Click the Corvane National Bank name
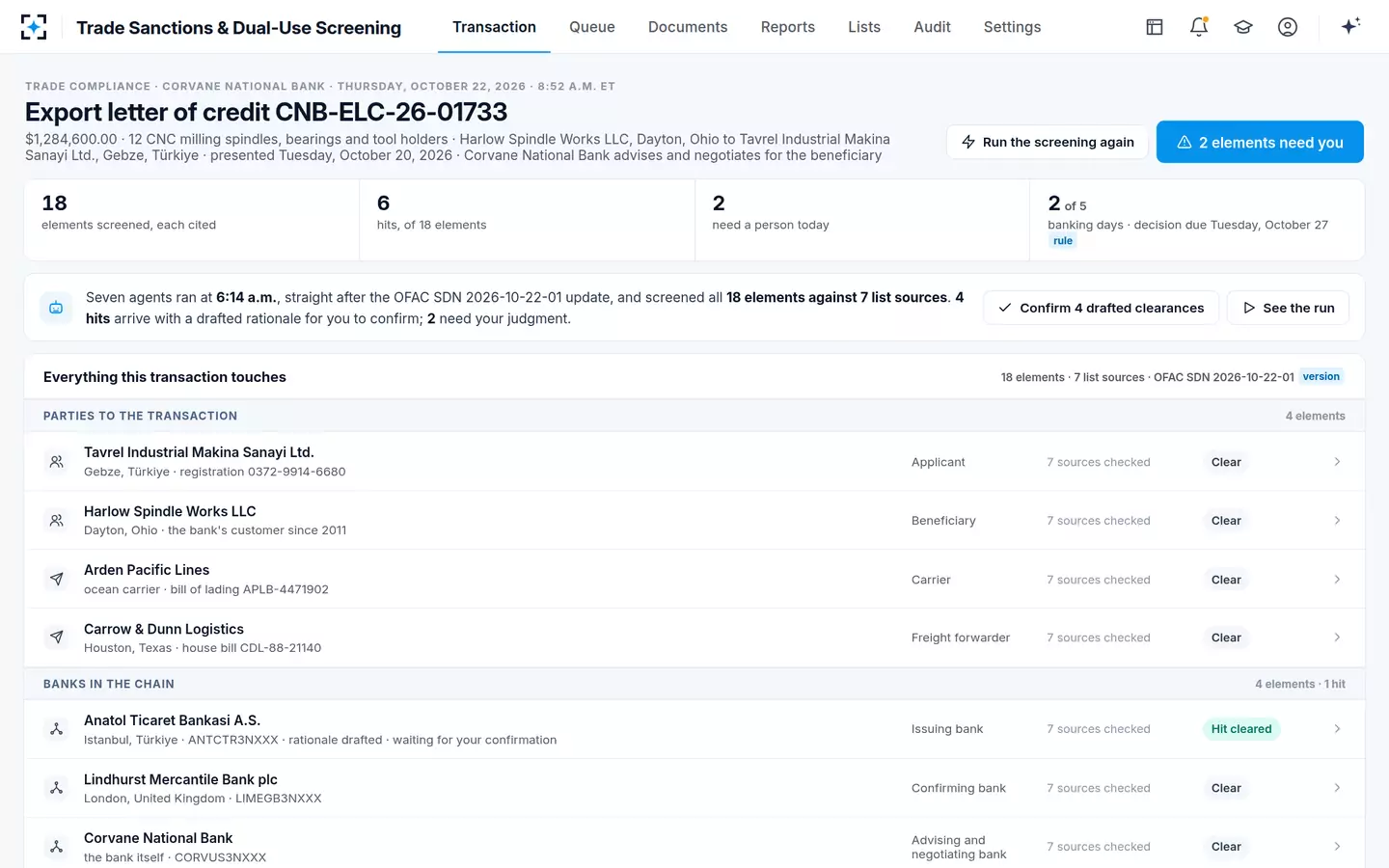The height and width of the screenshot is (868, 1389). coord(158,838)
